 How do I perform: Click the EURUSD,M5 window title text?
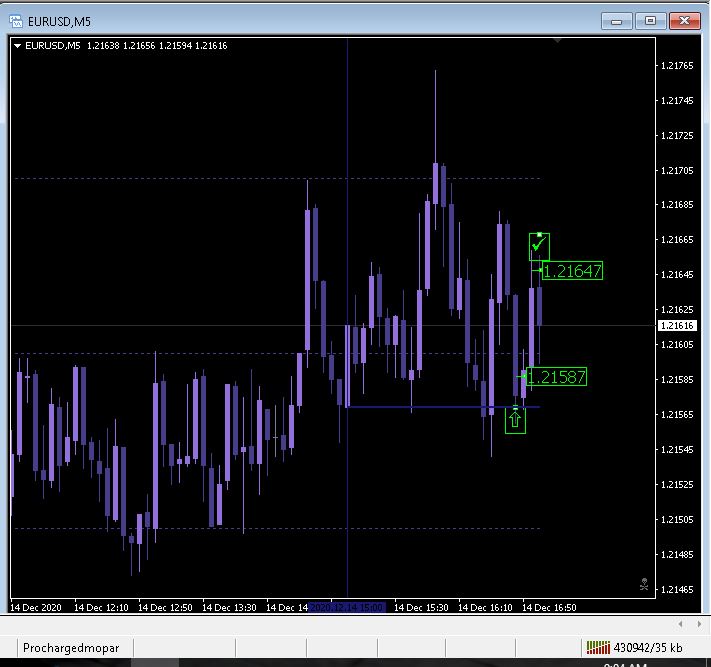pyautogui.click(x=59, y=22)
